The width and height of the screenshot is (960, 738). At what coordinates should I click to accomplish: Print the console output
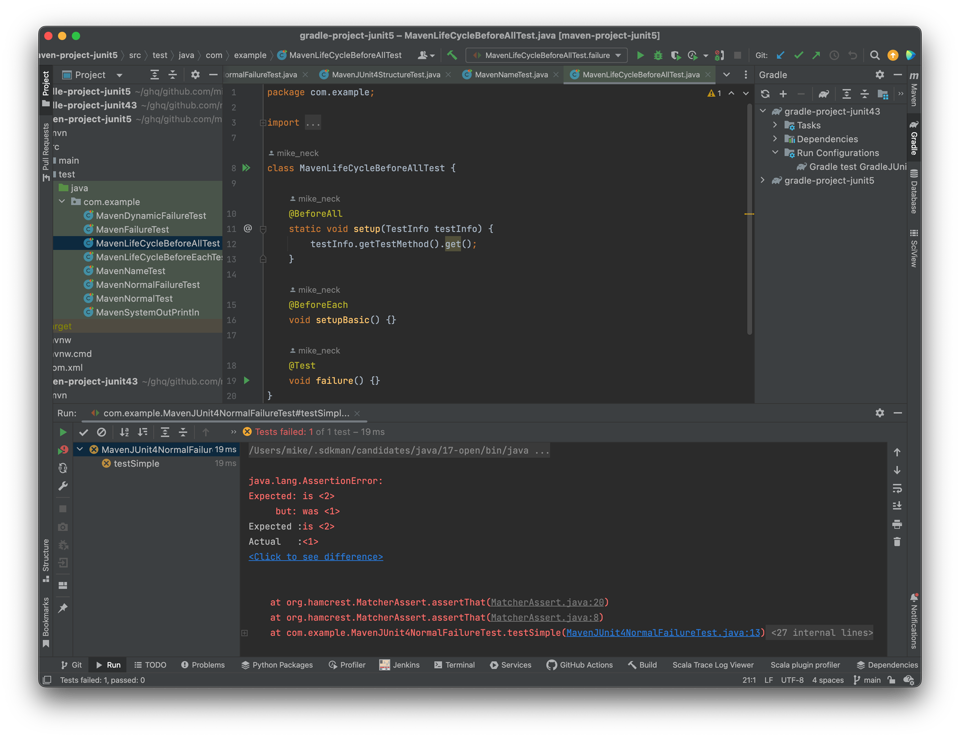click(x=897, y=524)
